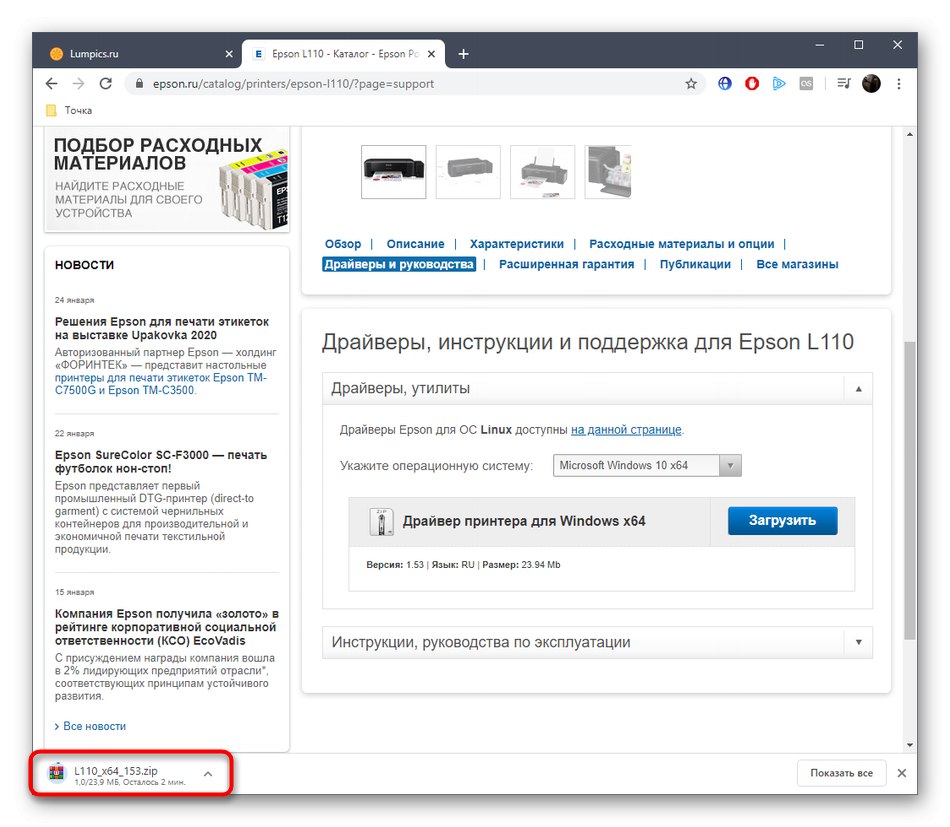Bookmark this page with the star icon
Screen dimensions: 950x827
click(x=691, y=83)
